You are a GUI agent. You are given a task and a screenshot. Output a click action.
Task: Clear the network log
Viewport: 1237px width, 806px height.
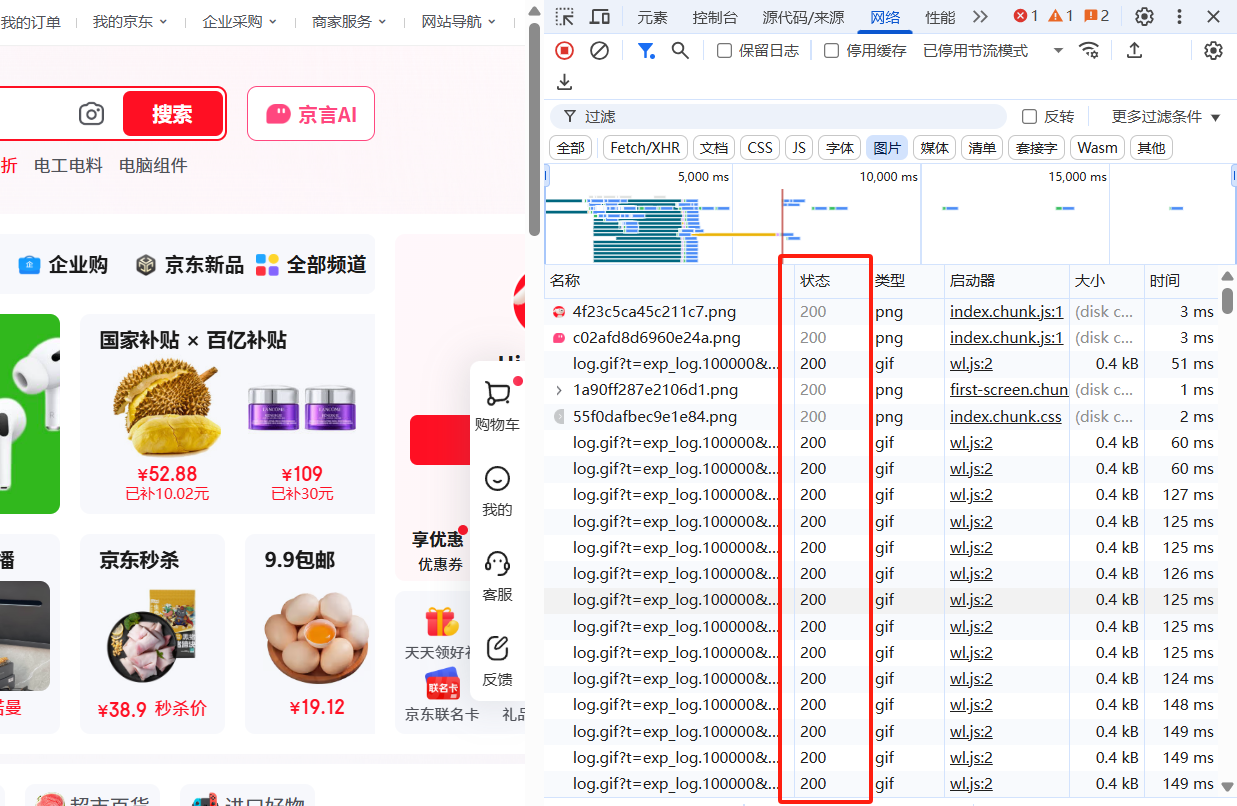pos(599,50)
